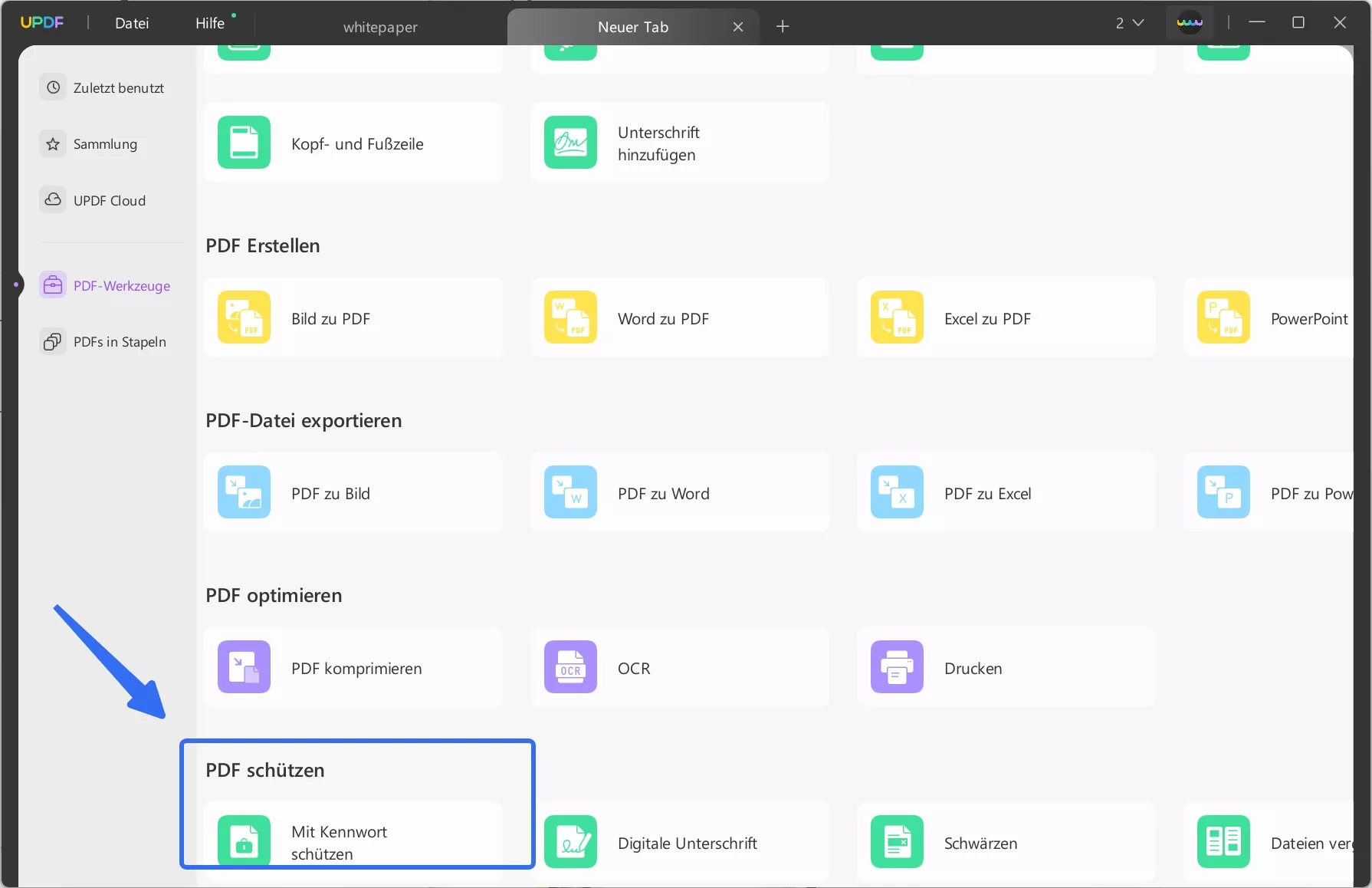Click the Excel zu PDF label
1372x888 pixels.
tap(987, 318)
